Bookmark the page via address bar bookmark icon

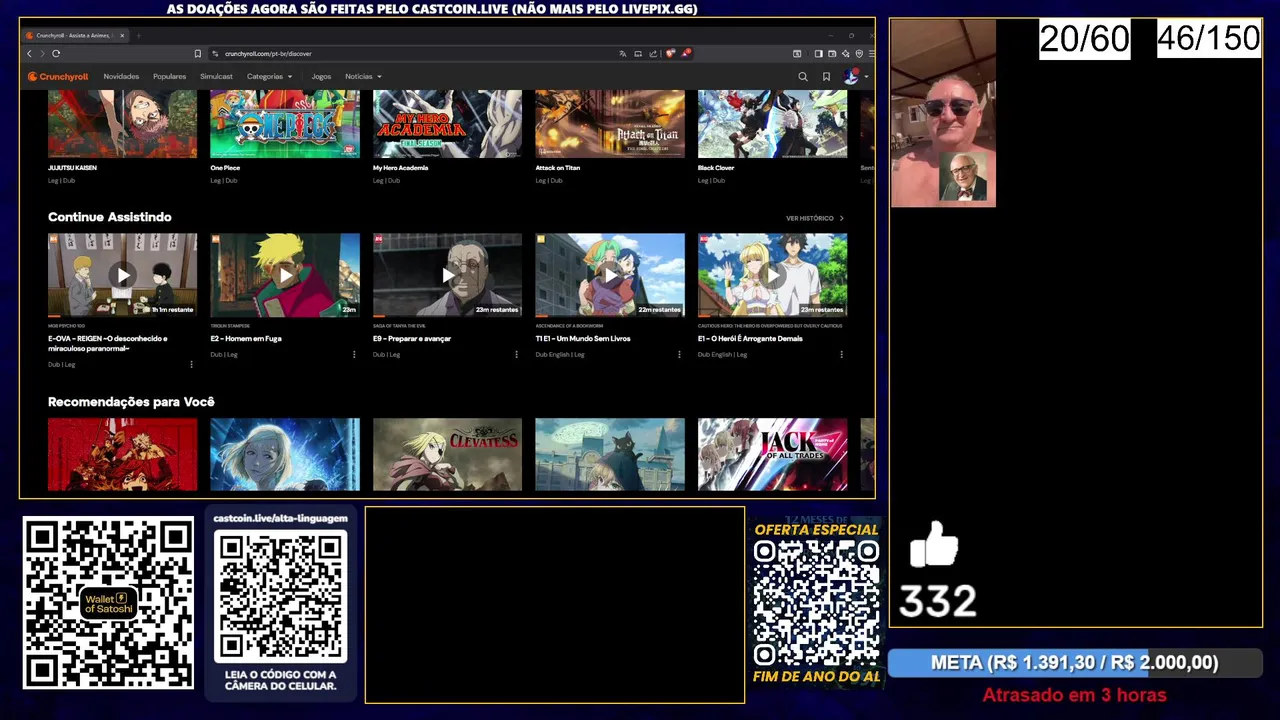[198, 53]
